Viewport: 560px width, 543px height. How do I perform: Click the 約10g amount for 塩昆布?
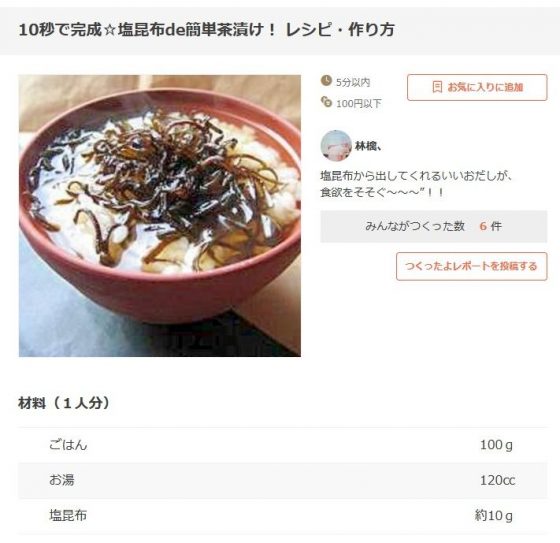pos(494,515)
